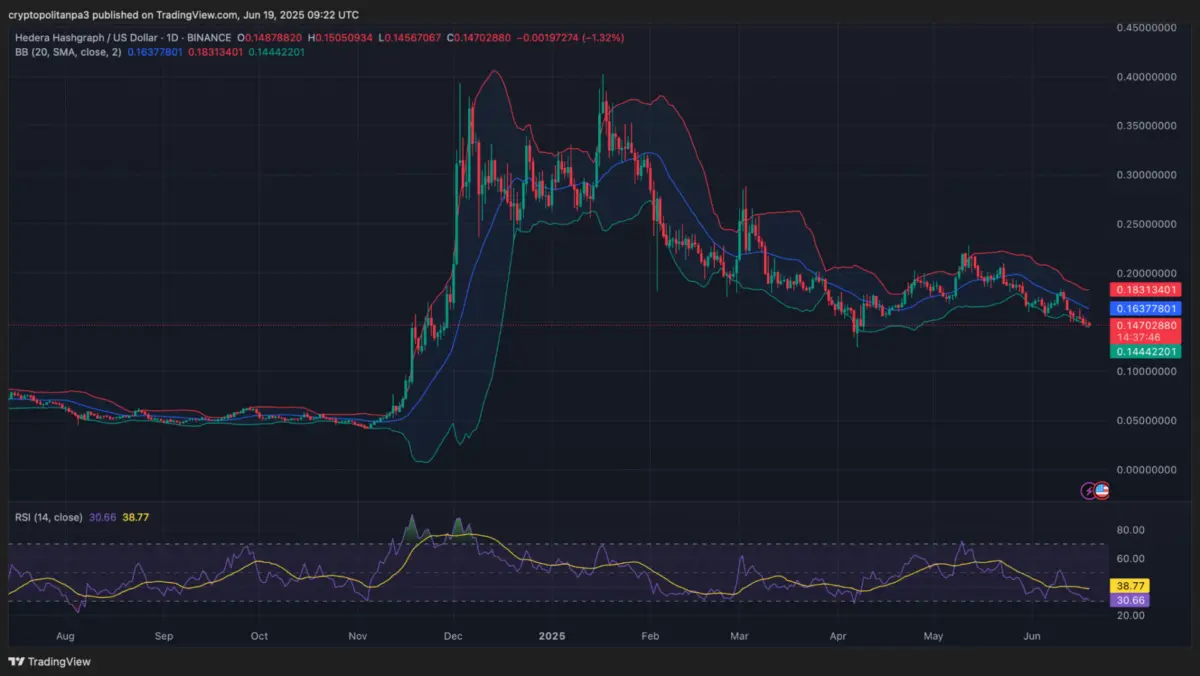Image resolution: width=1200 pixels, height=676 pixels.
Task: Click the 0.25000000 price axis label
Action: (1147, 224)
